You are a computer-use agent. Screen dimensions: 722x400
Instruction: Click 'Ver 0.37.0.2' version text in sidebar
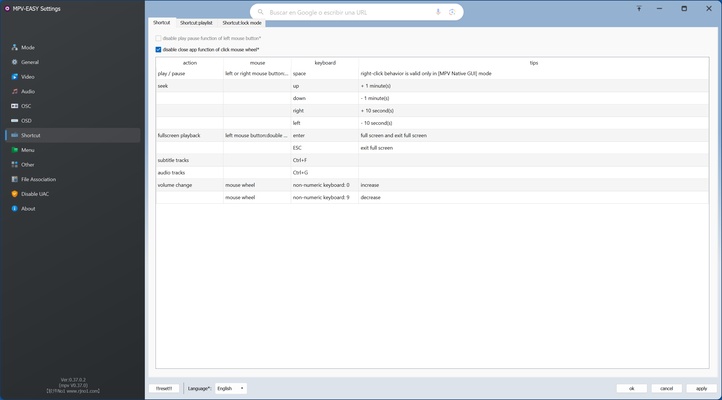coord(73,380)
